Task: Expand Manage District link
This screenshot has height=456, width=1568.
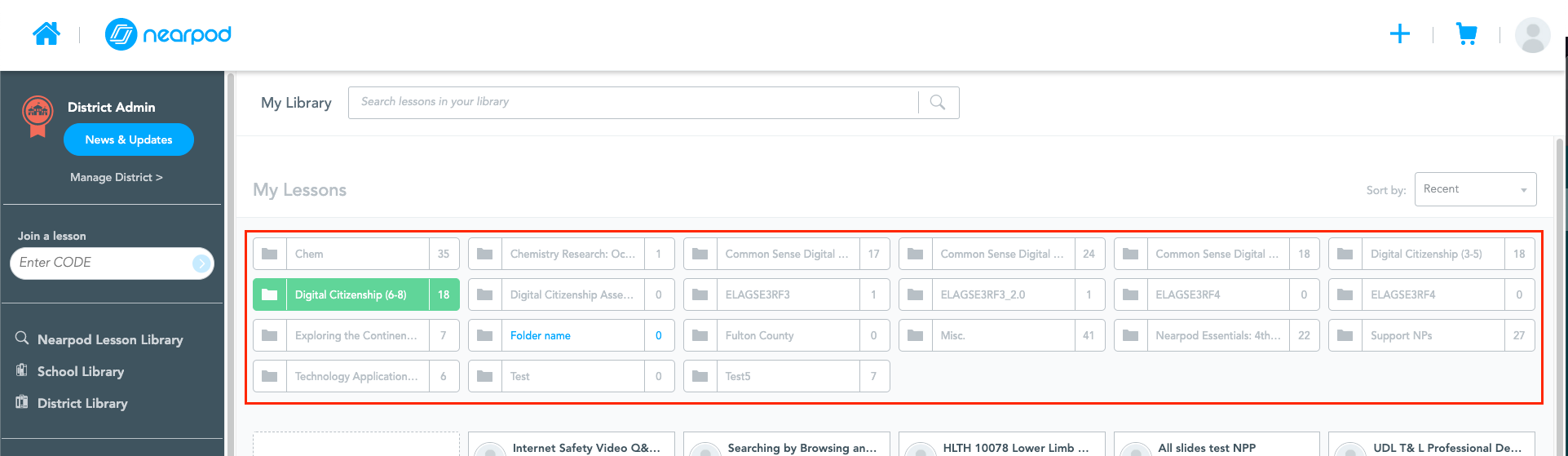Action: tap(116, 177)
